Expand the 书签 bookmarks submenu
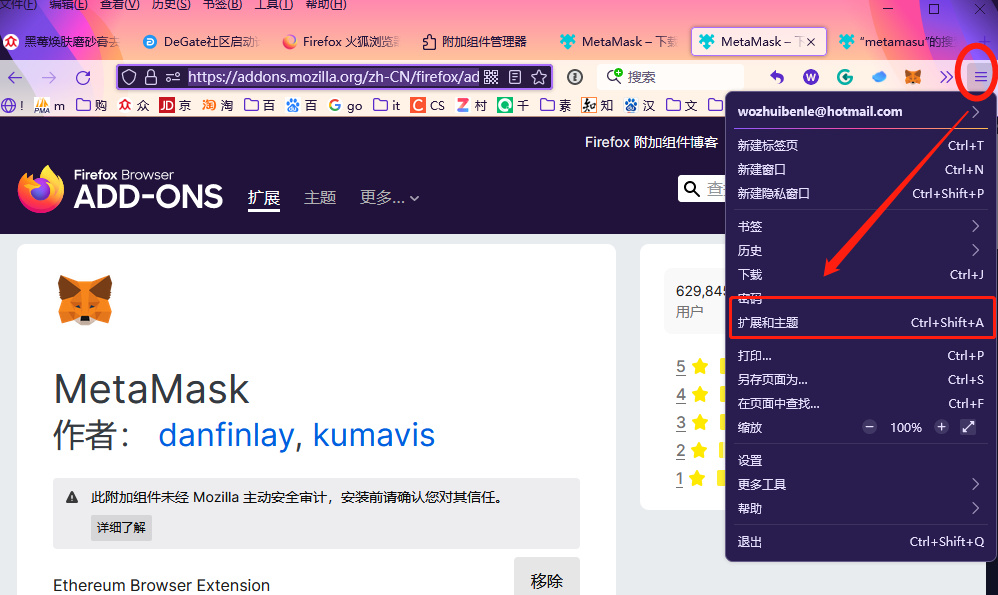 click(x=861, y=227)
